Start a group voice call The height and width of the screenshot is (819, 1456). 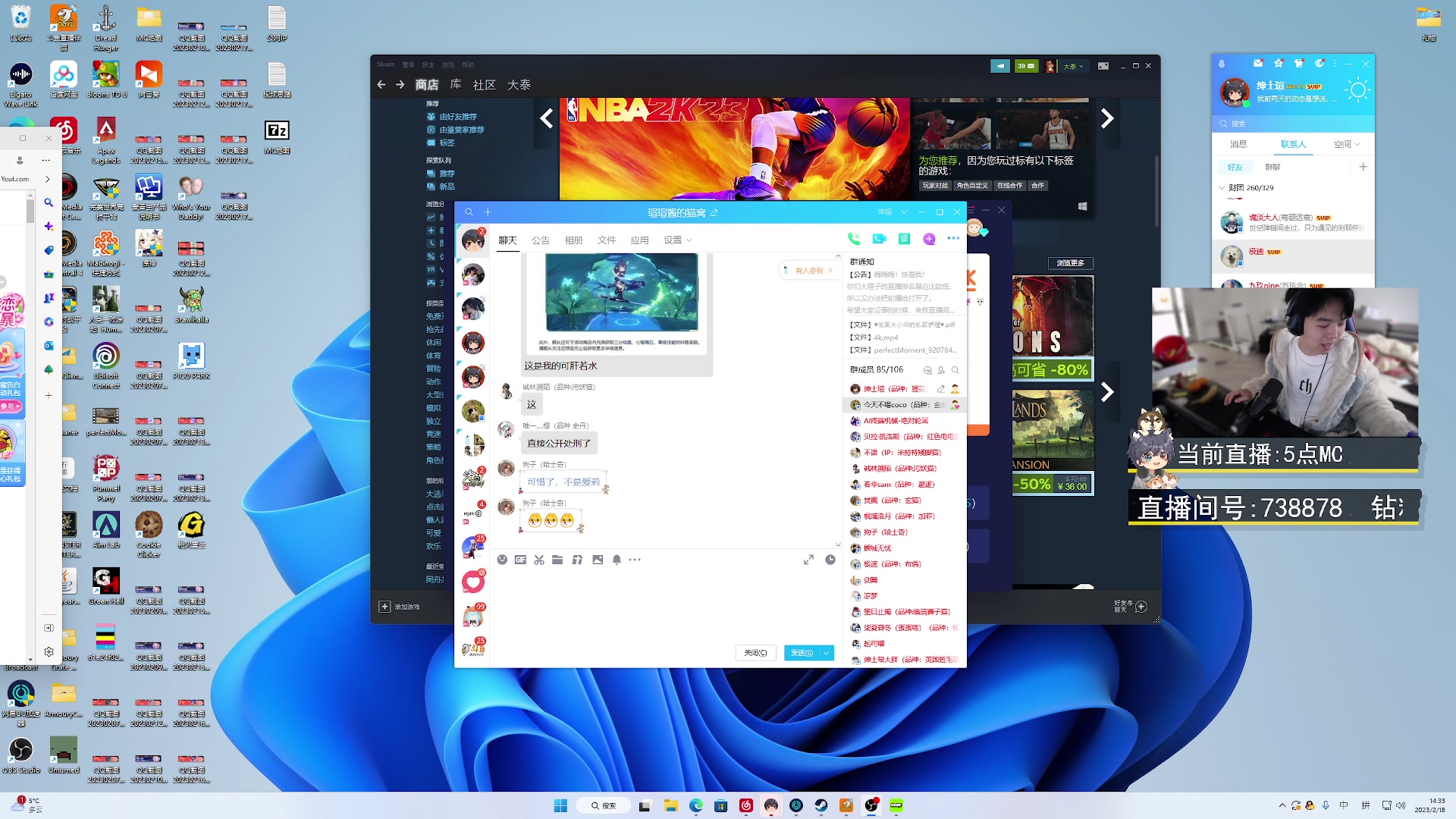[854, 239]
